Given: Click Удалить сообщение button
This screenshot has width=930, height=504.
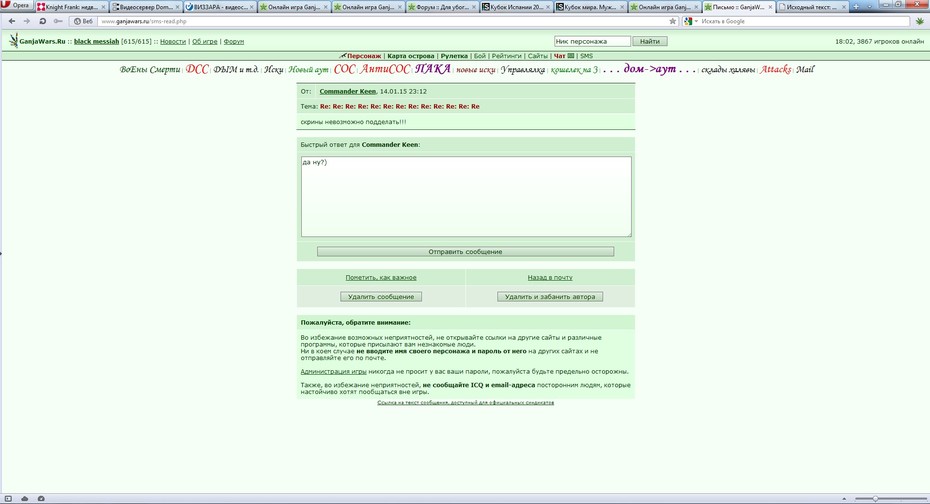Looking at the screenshot, I should [x=381, y=296].
